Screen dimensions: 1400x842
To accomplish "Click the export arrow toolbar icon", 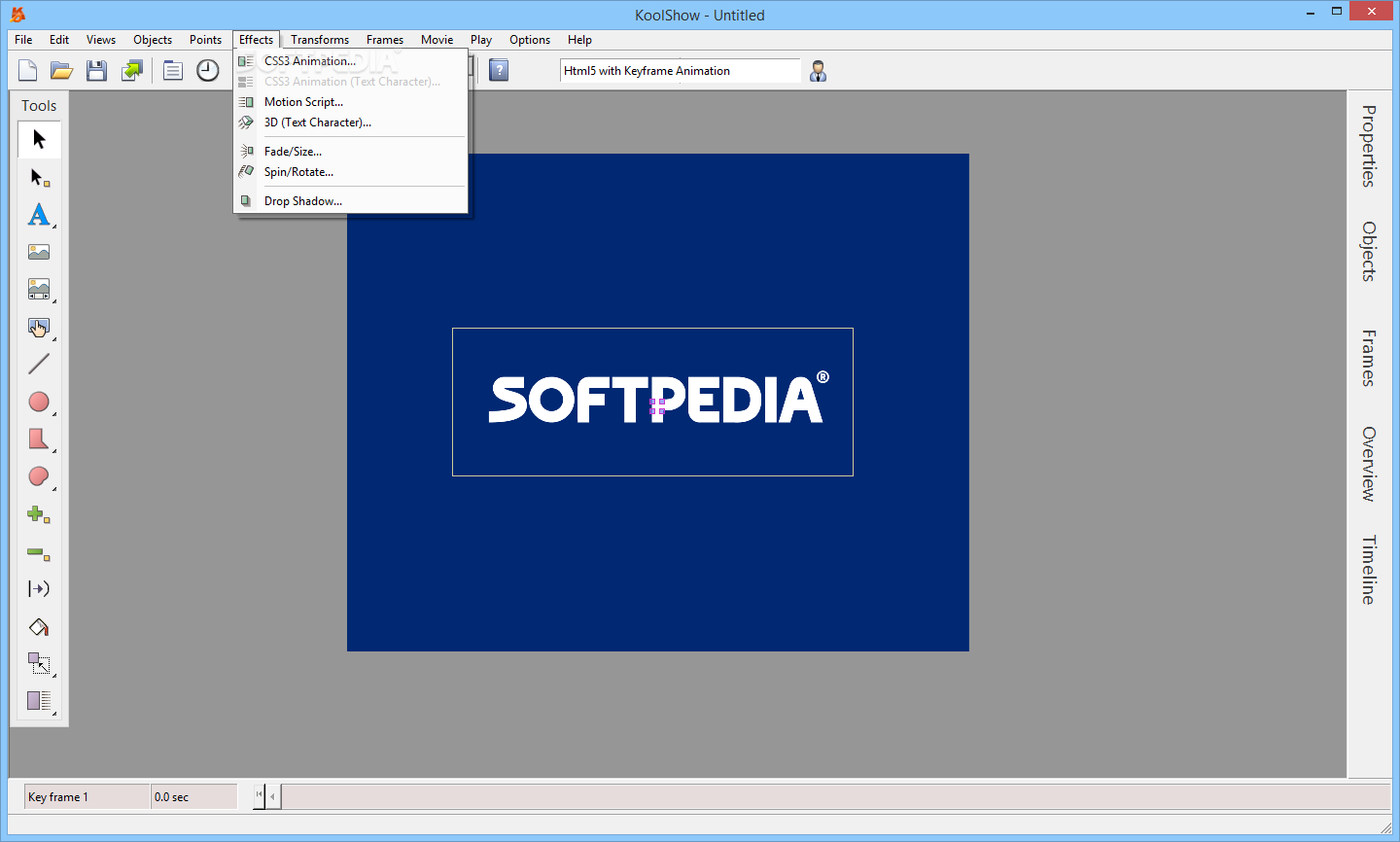I will [x=131, y=70].
